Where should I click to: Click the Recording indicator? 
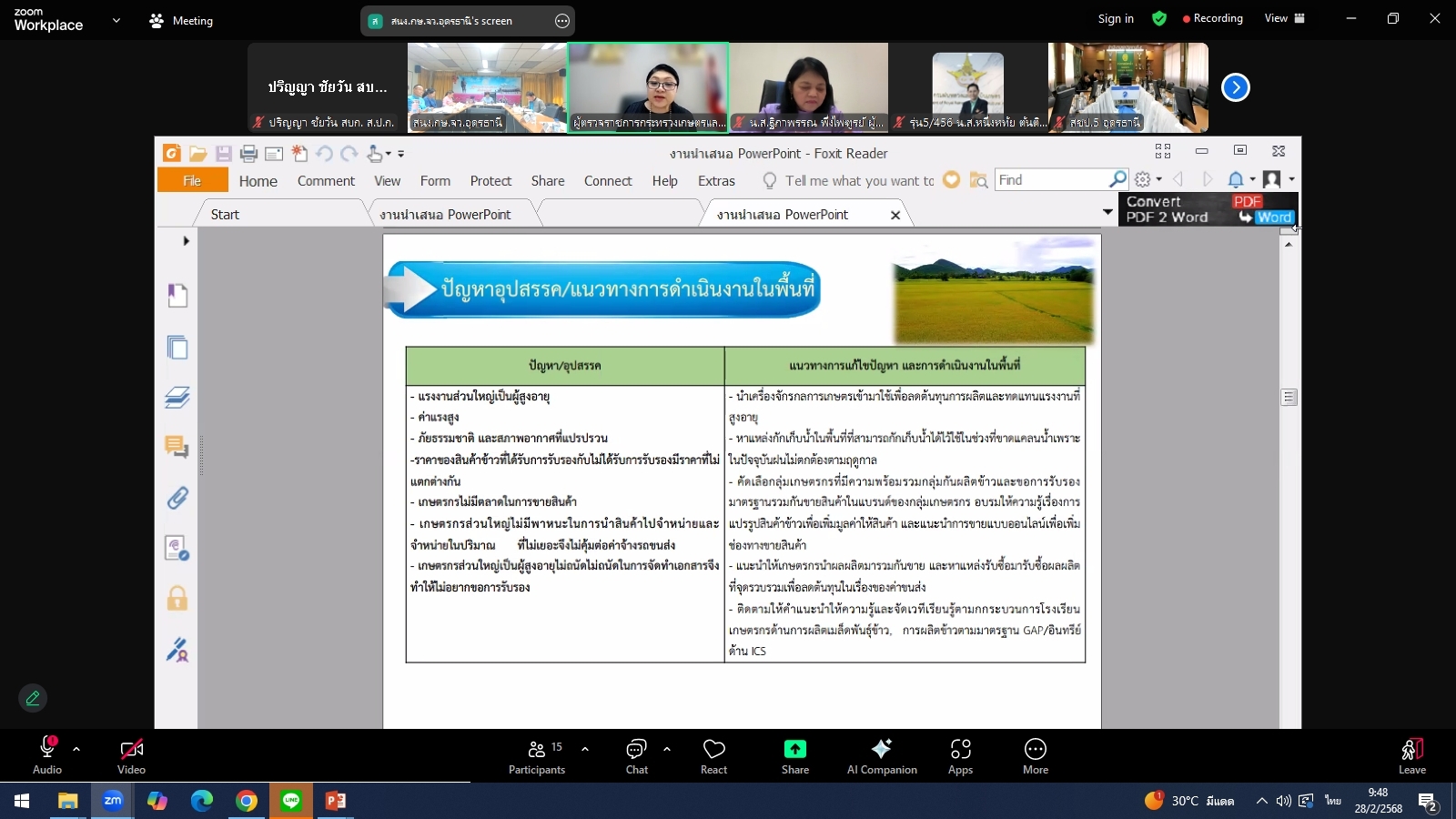click(x=1212, y=18)
